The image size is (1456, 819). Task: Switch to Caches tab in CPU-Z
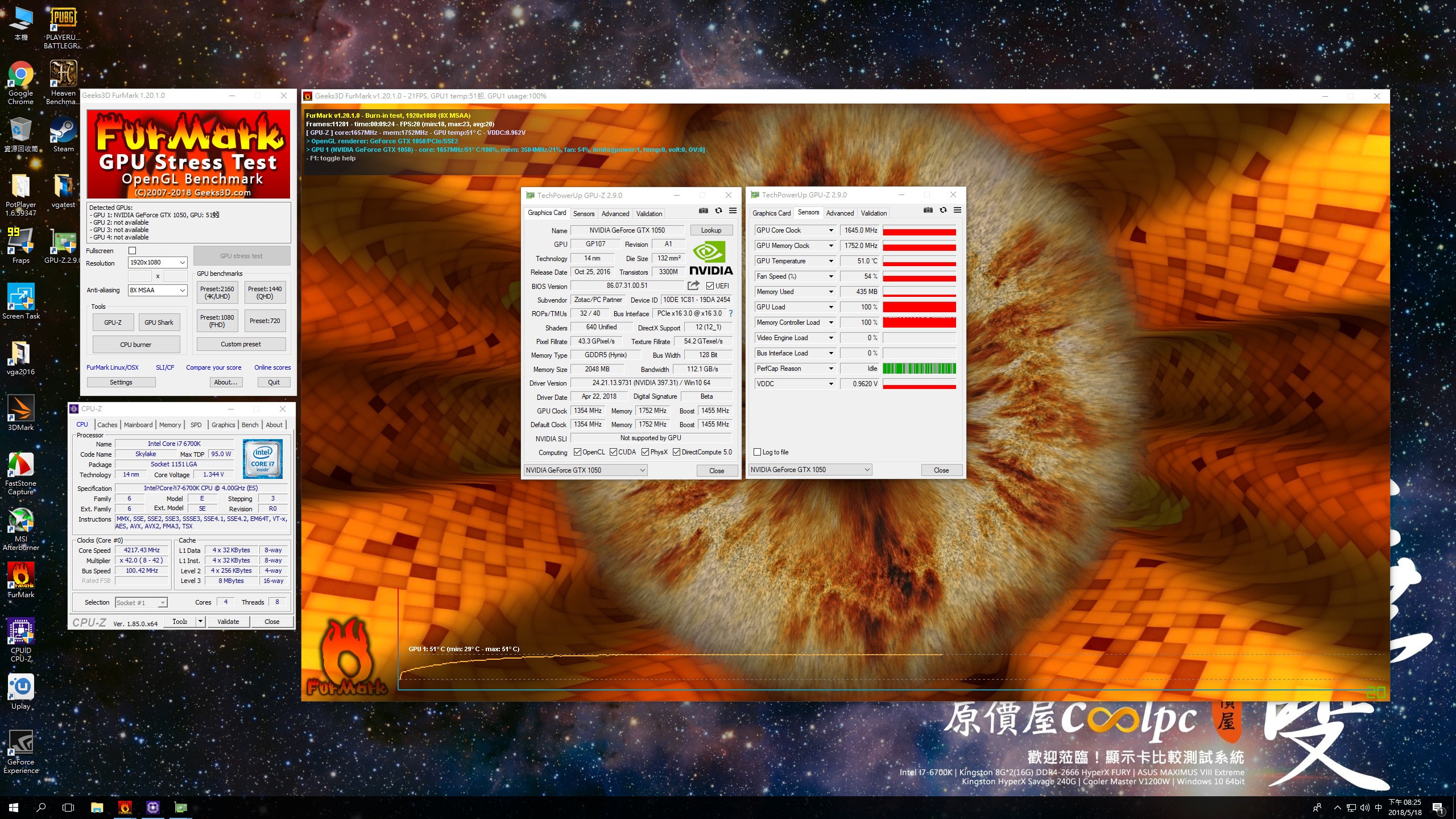[x=107, y=425]
